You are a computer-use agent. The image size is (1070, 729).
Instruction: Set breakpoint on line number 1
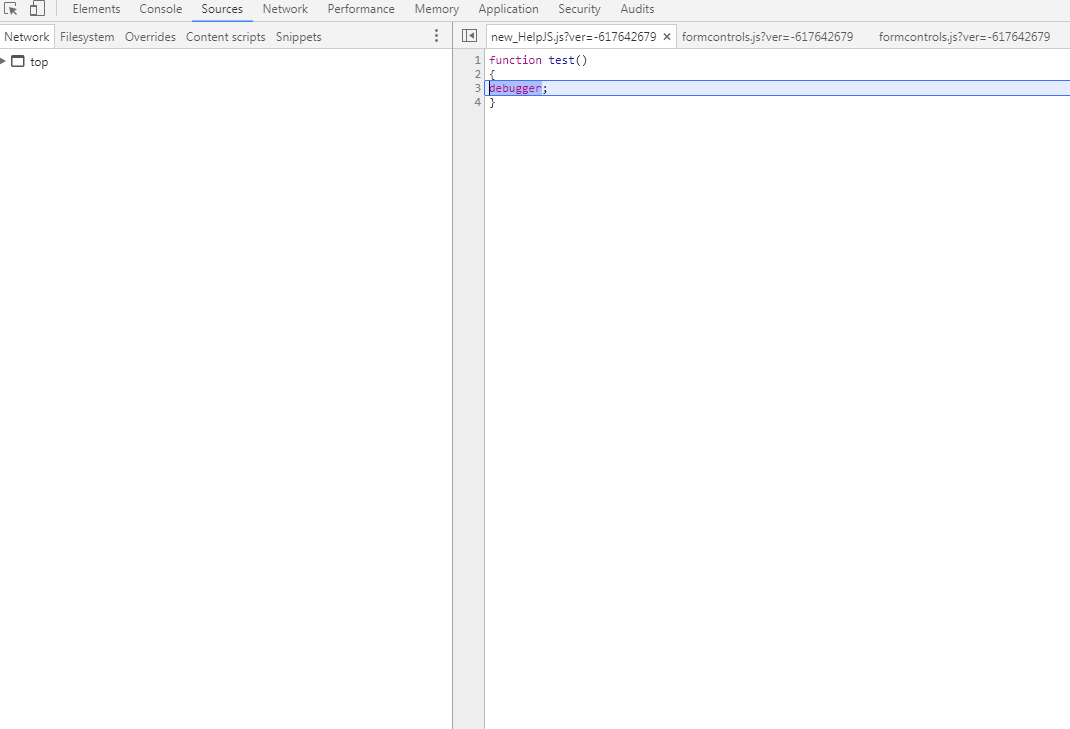click(x=478, y=60)
